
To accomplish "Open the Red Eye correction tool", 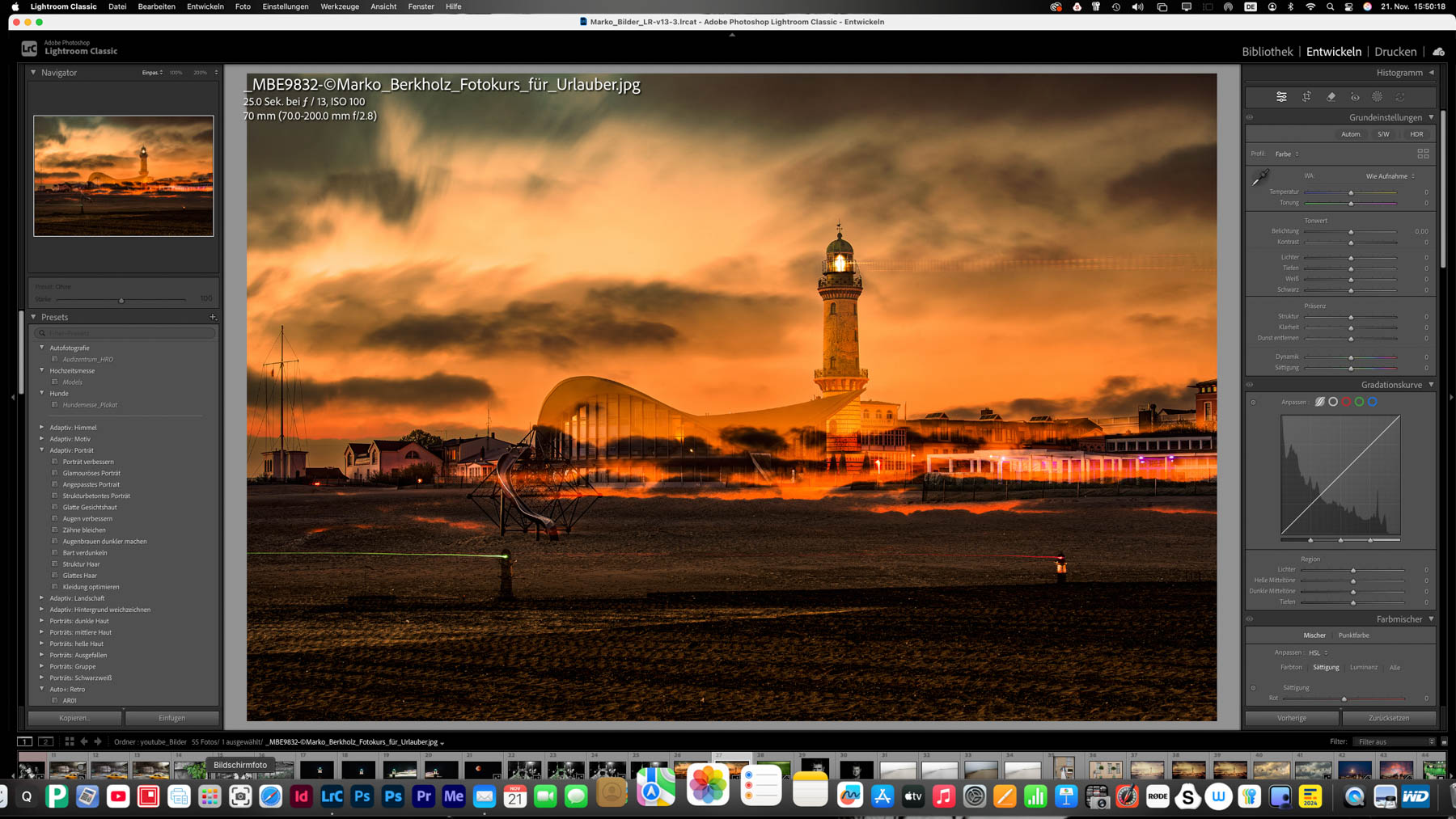I will click(x=1355, y=97).
